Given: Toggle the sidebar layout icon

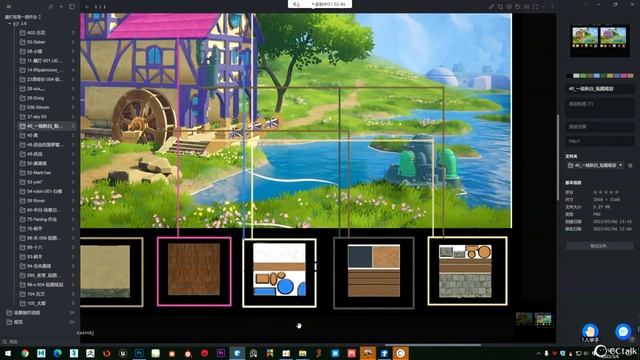Looking at the screenshot, I should [71, 7].
